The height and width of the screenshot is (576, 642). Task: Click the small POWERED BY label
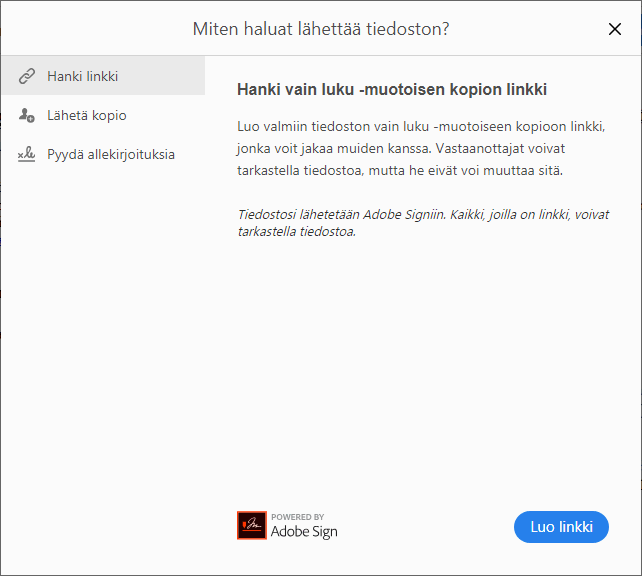297,517
